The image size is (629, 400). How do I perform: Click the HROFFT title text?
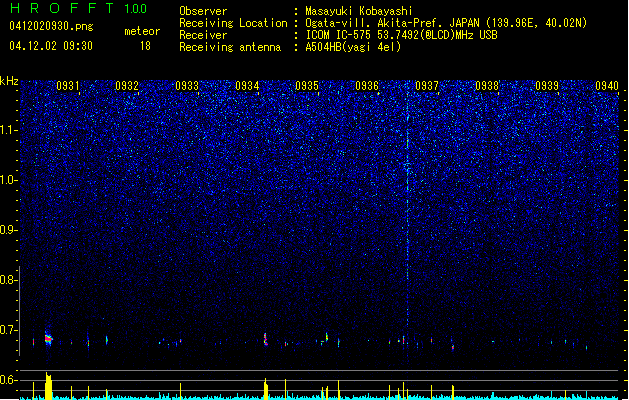62,8
